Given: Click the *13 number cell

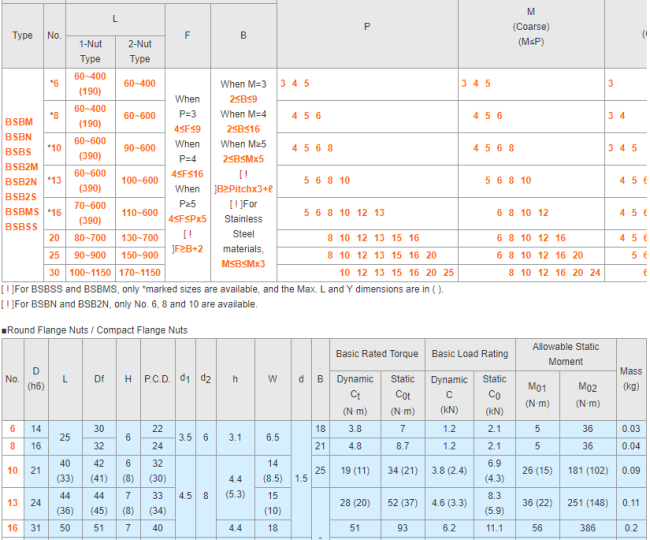Looking at the screenshot, I should pos(54,180).
